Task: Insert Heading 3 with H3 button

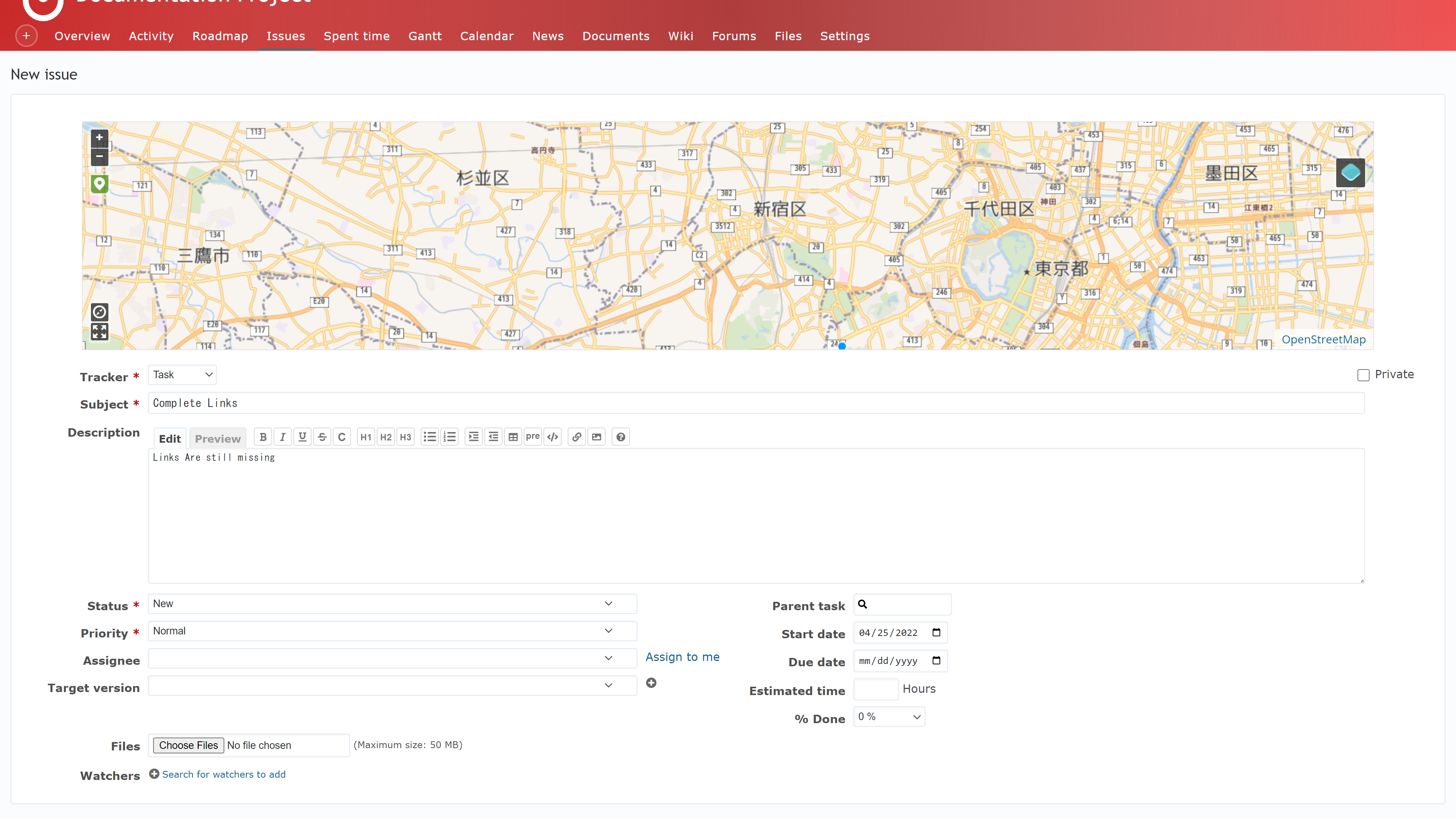Action: coord(405,437)
